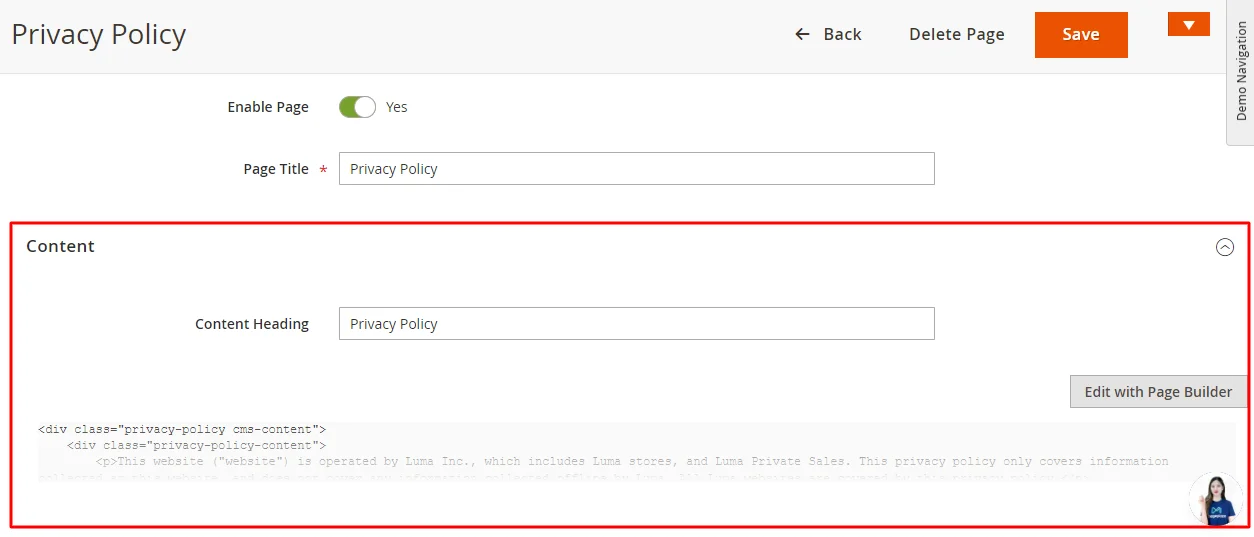
Task: Collapse the Content section using the circle chevron
Action: click(x=1224, y=247)
